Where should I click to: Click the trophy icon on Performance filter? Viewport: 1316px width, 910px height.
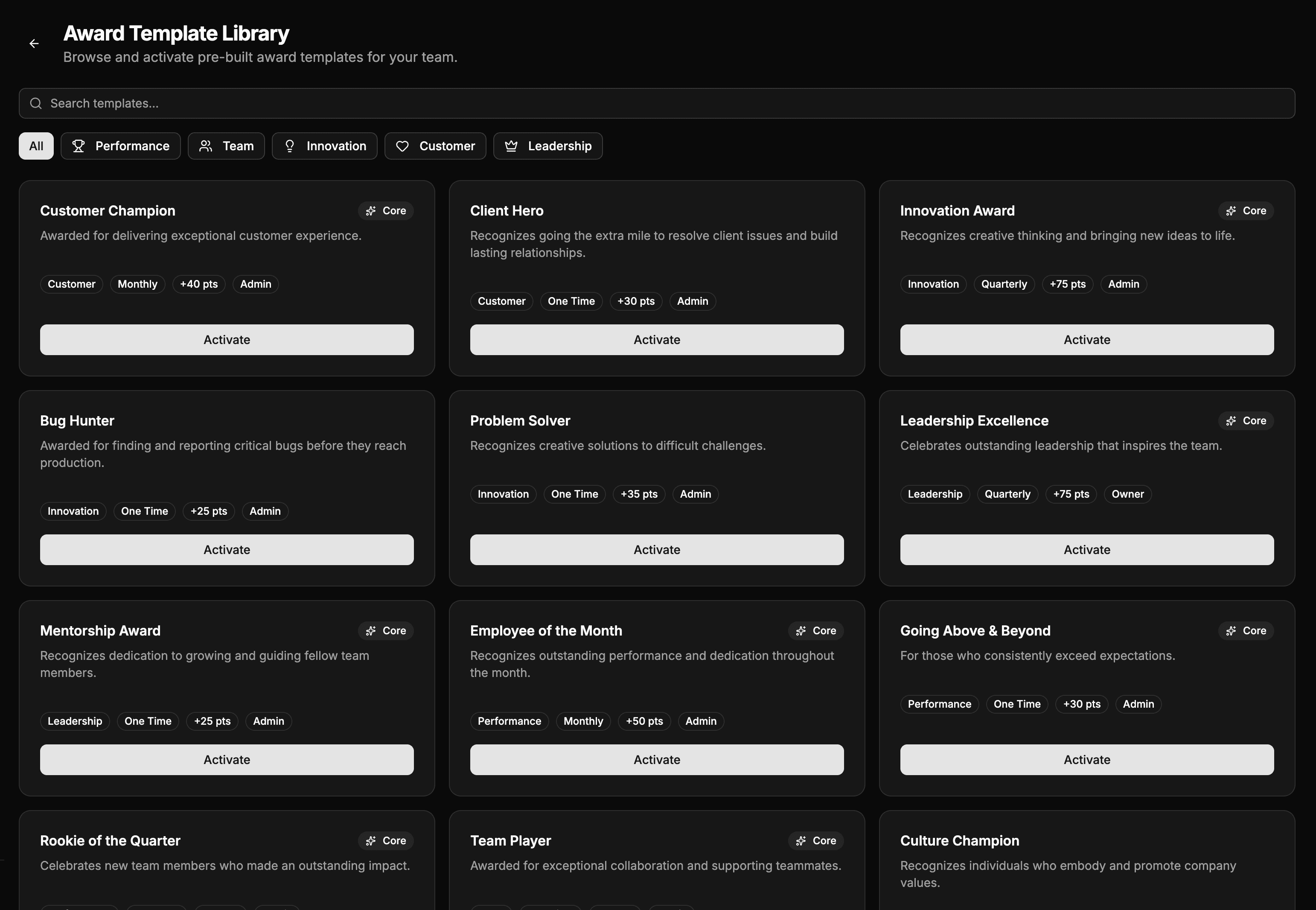click(x=79, y=146)
